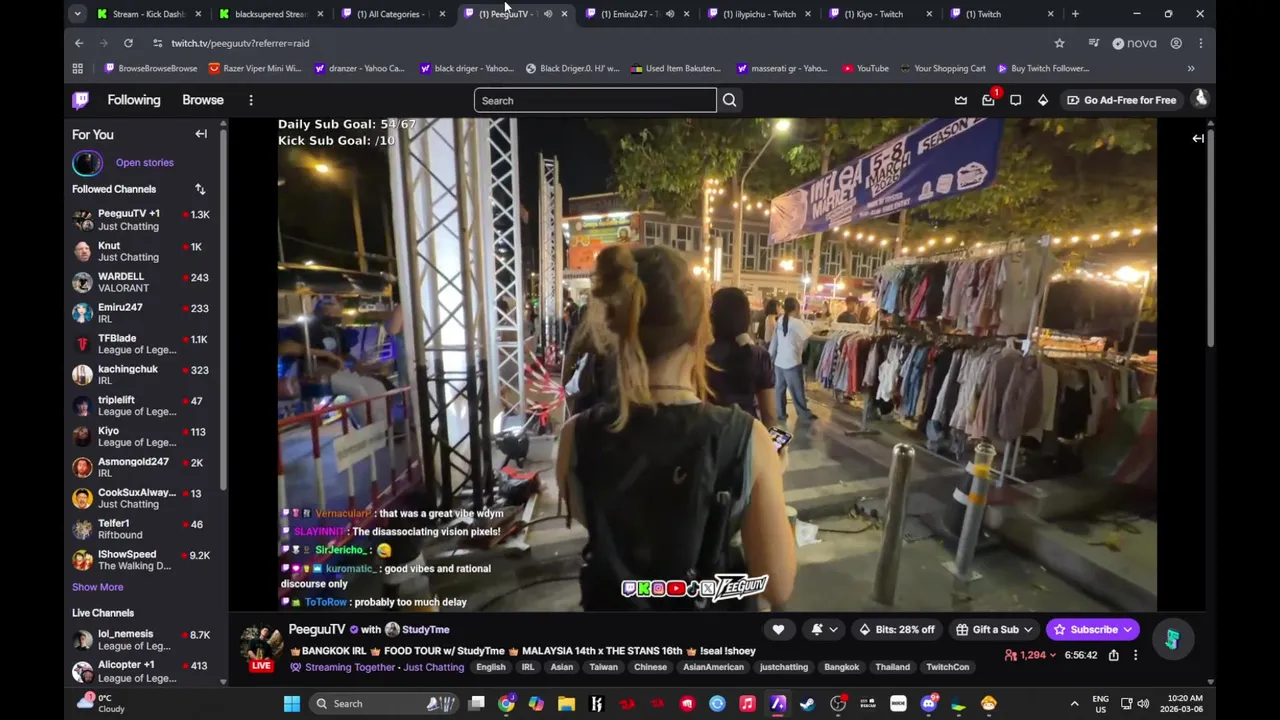Open Windows Start button
1280x720 pixels.
pos(291,703)
